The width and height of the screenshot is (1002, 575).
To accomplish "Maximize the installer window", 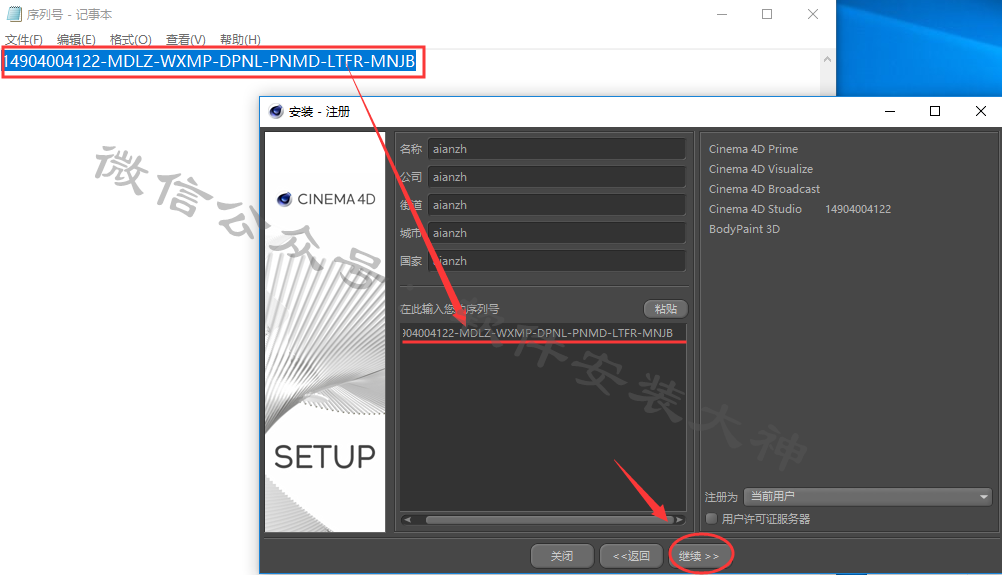I will [934, 111].
